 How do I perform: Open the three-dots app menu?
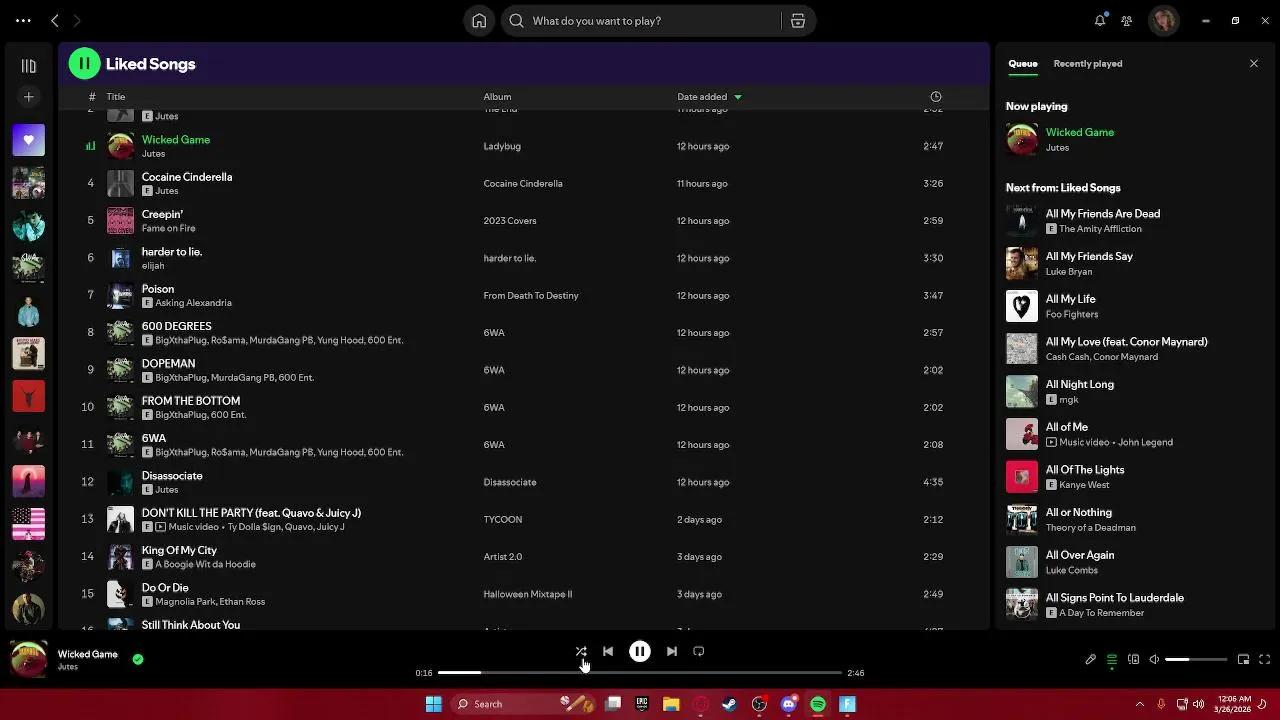[x=23, y=21]
